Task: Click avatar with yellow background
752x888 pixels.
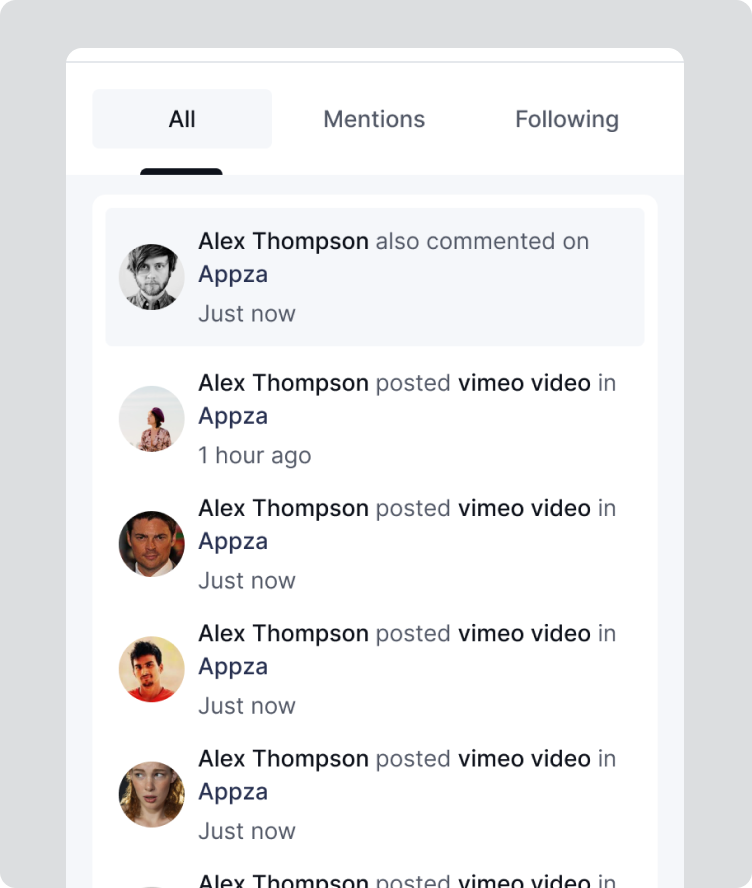Action: coord(152,669)
